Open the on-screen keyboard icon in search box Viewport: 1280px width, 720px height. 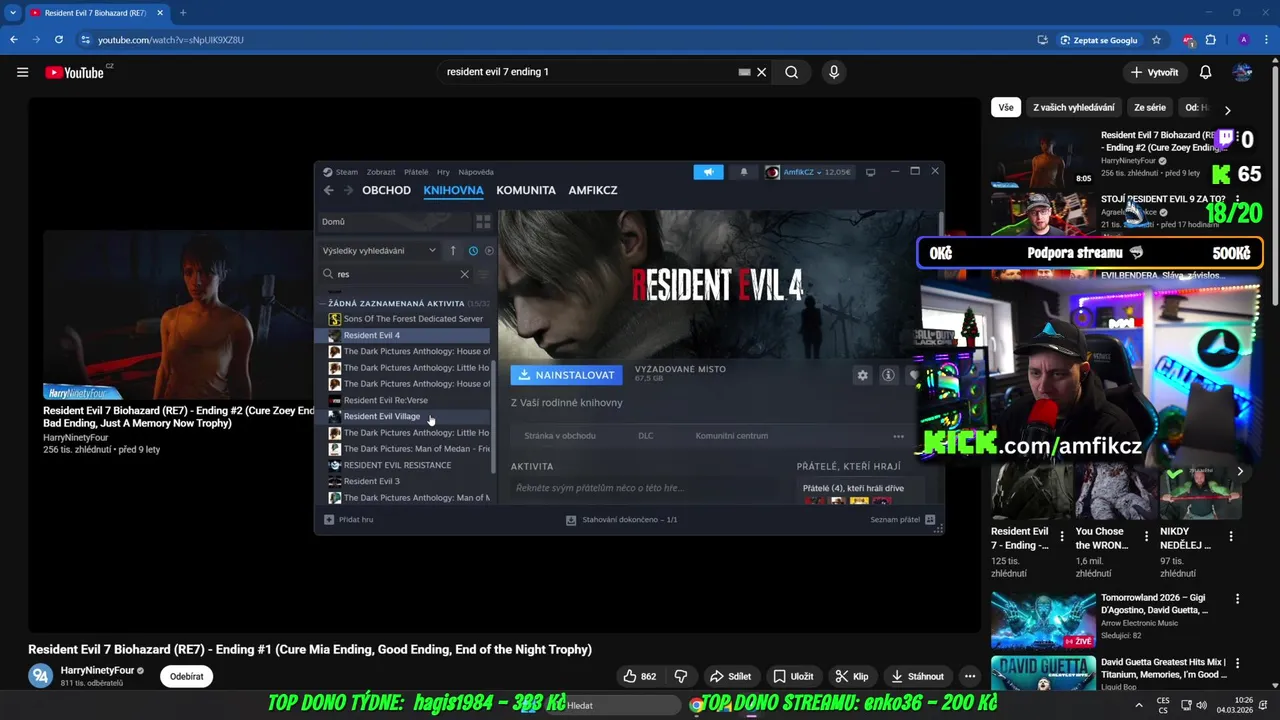click(744, 72)
